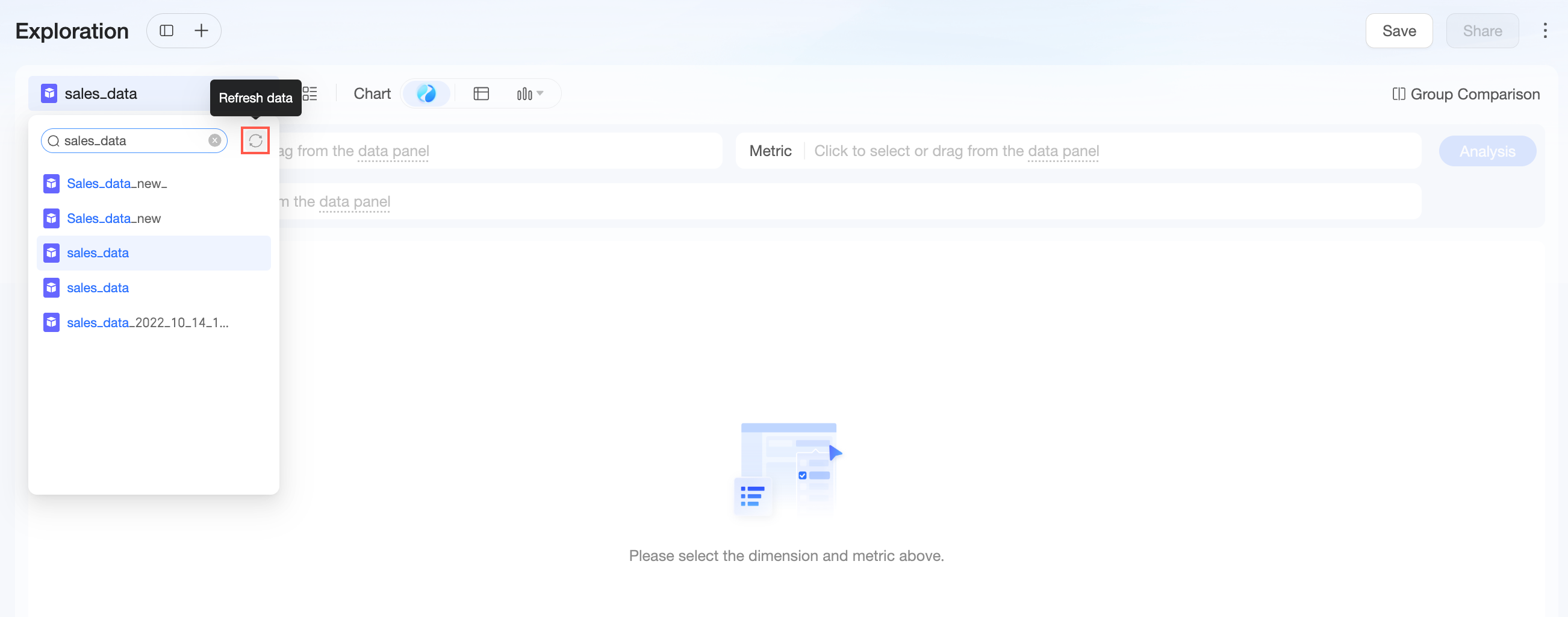Image resolution: width=1568 pixels, height=617 pixels.
Task: Click the Exploration page title
Action: (x=72, y=31)
